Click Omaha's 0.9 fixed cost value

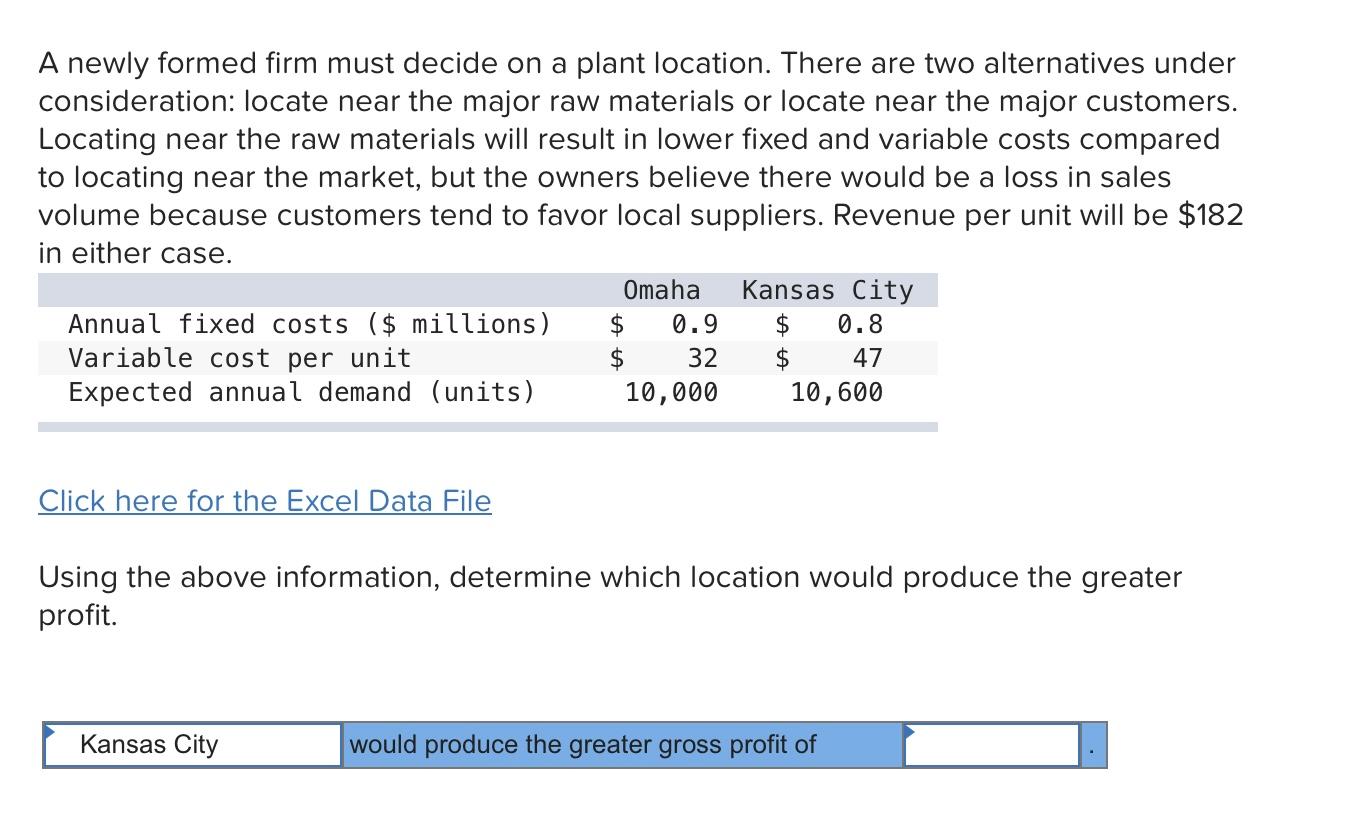694,324
